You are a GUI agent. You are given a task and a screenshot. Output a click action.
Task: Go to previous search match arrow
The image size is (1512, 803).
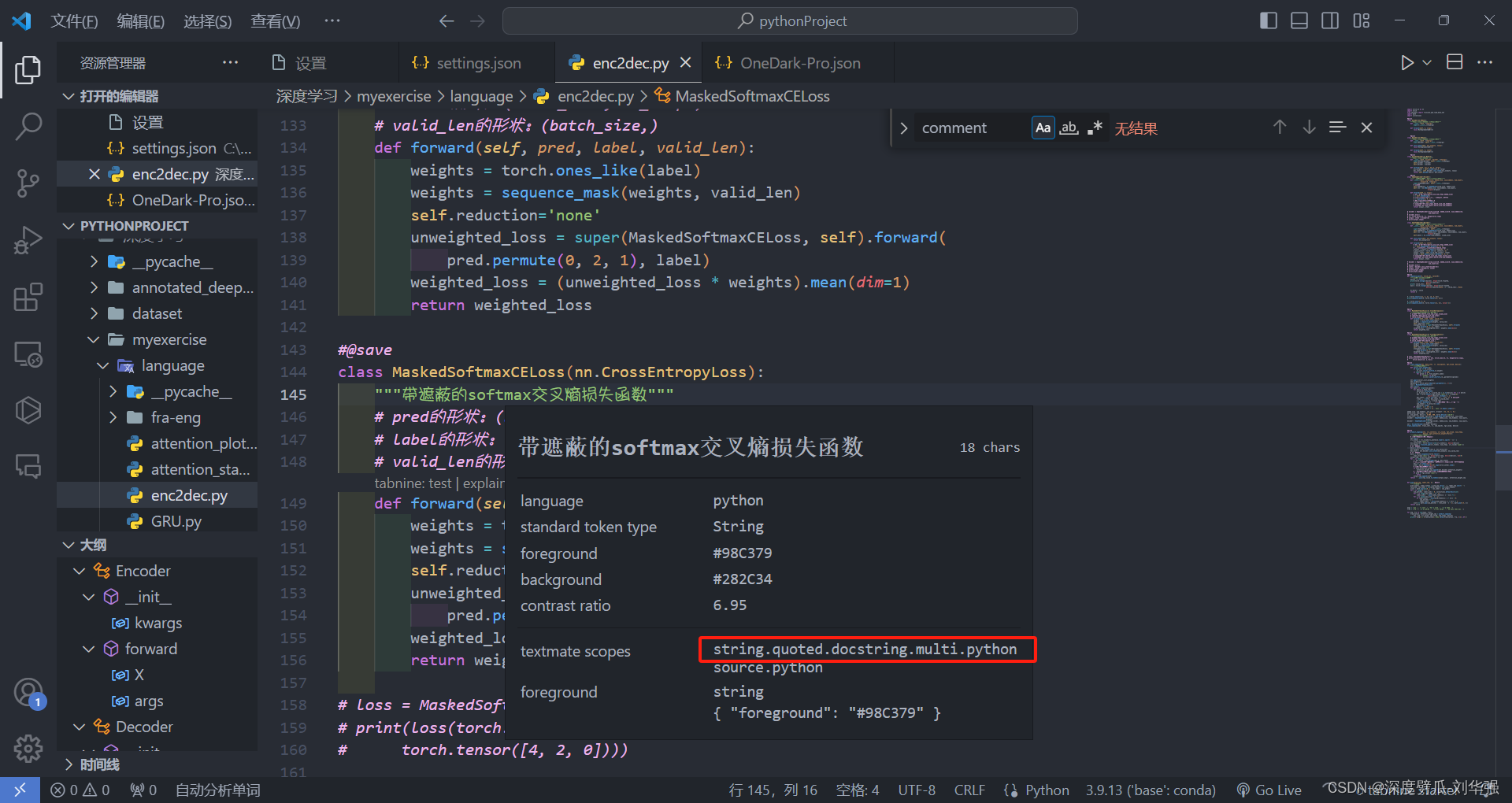(1279, 127)
